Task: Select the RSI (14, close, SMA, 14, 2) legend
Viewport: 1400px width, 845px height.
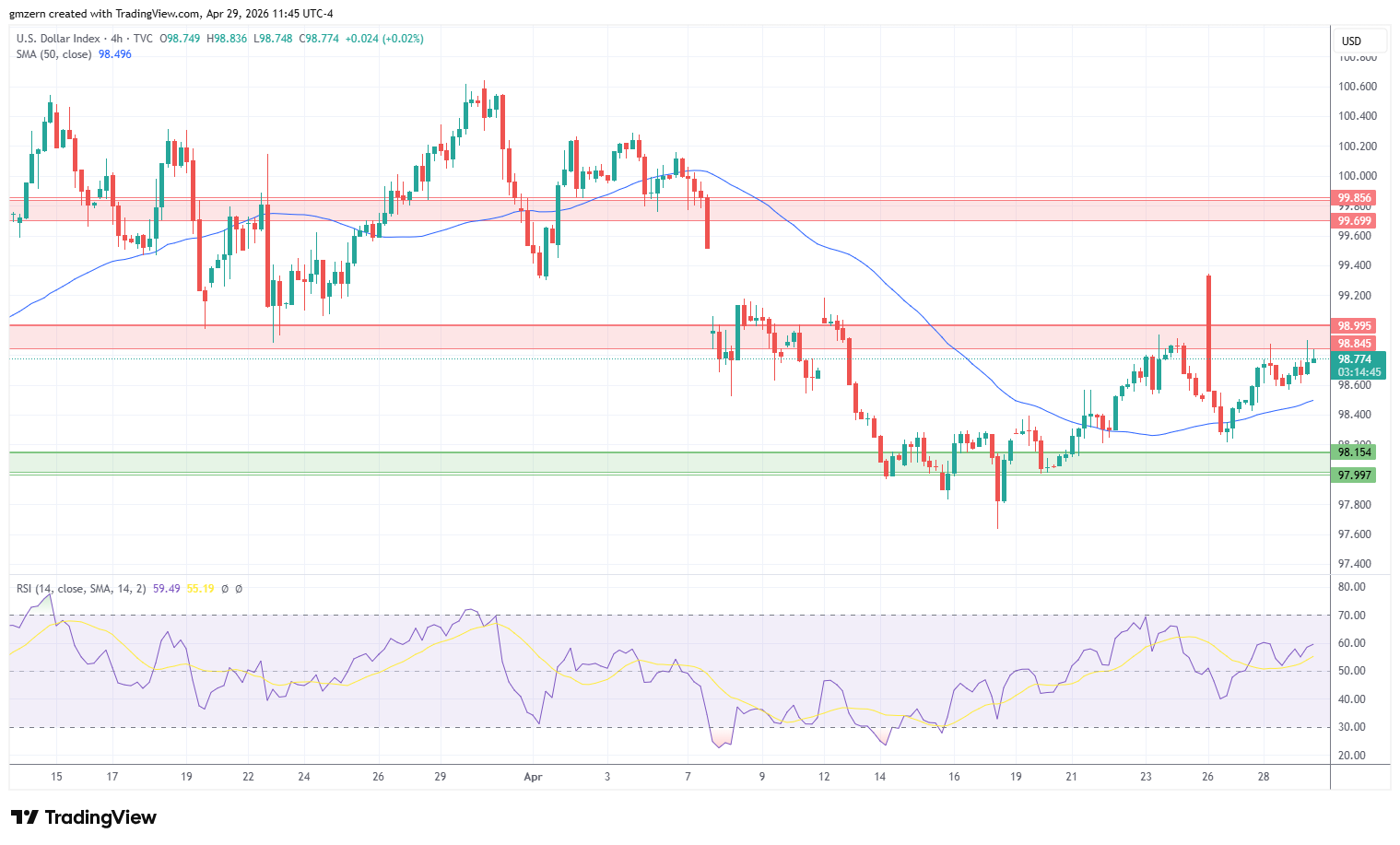Action: click(81, 588)
